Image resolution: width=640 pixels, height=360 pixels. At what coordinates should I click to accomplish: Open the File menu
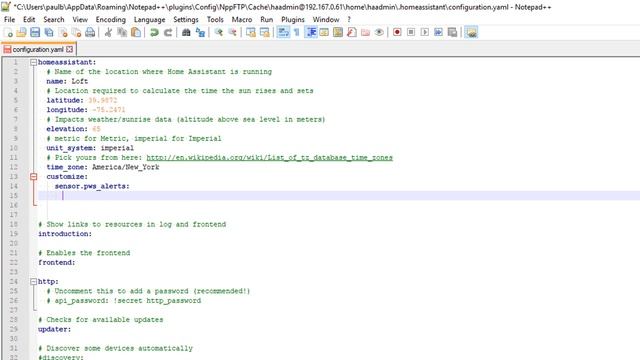pyautogui.click(x=9, y=19)
